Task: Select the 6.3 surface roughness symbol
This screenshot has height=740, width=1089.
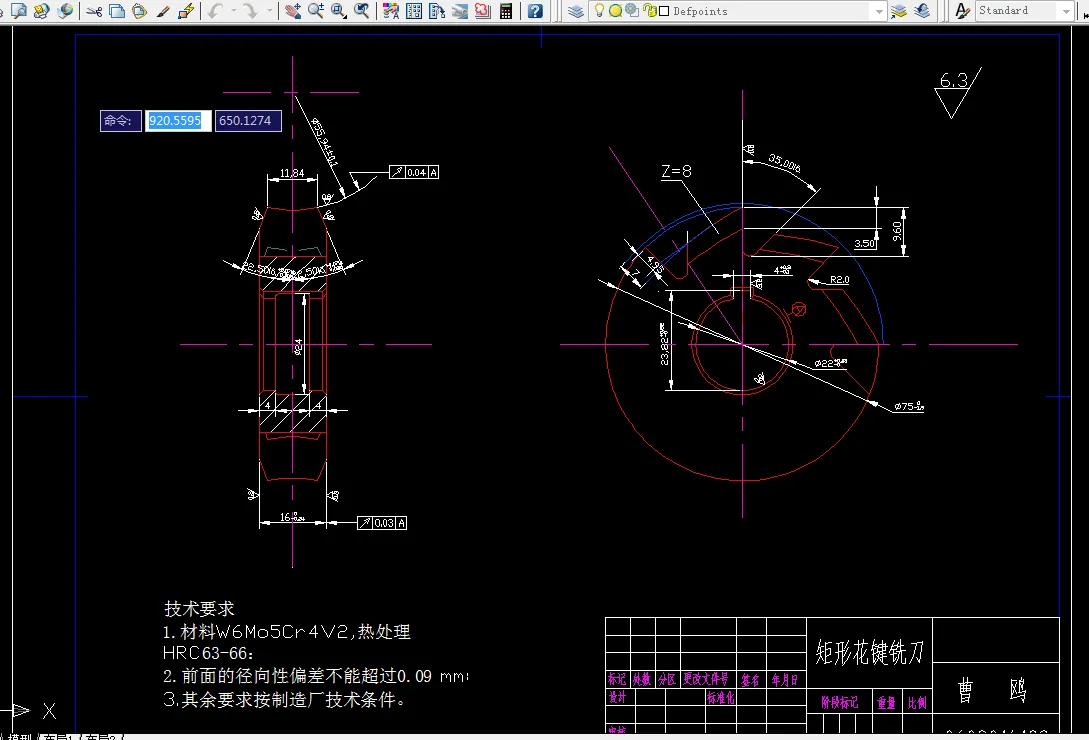Action: tap(957, 92)
